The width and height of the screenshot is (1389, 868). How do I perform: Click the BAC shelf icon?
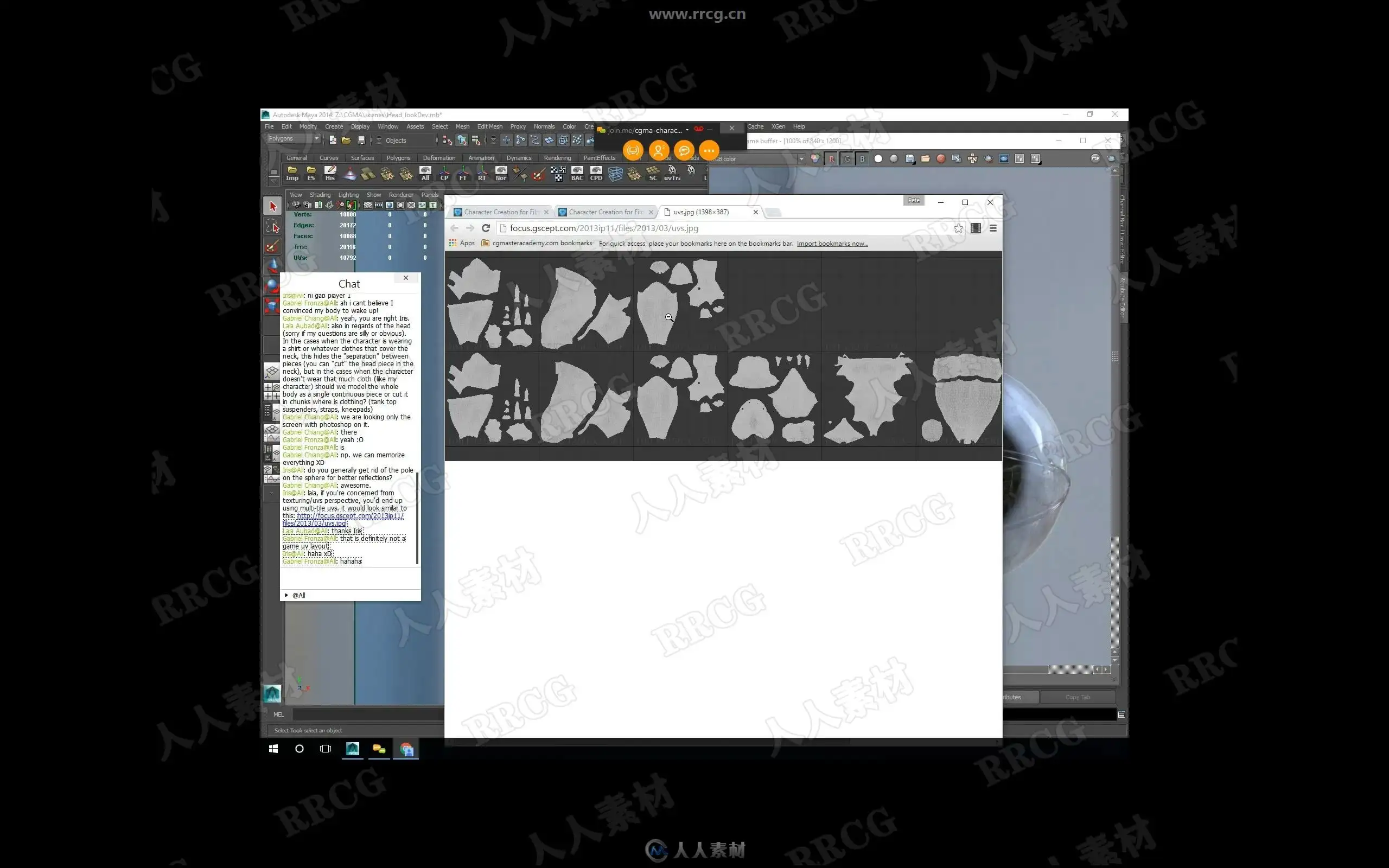577,174
